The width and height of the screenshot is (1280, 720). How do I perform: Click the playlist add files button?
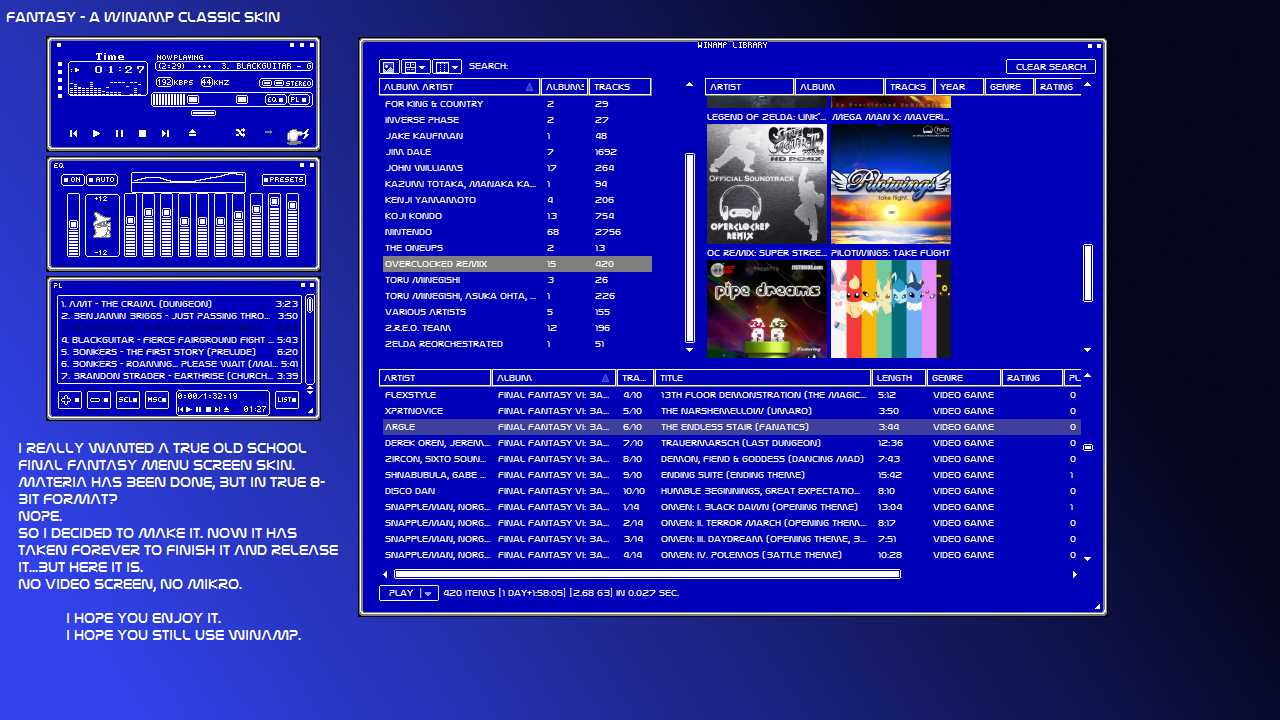pyautogui.click(x=70, y=400)
